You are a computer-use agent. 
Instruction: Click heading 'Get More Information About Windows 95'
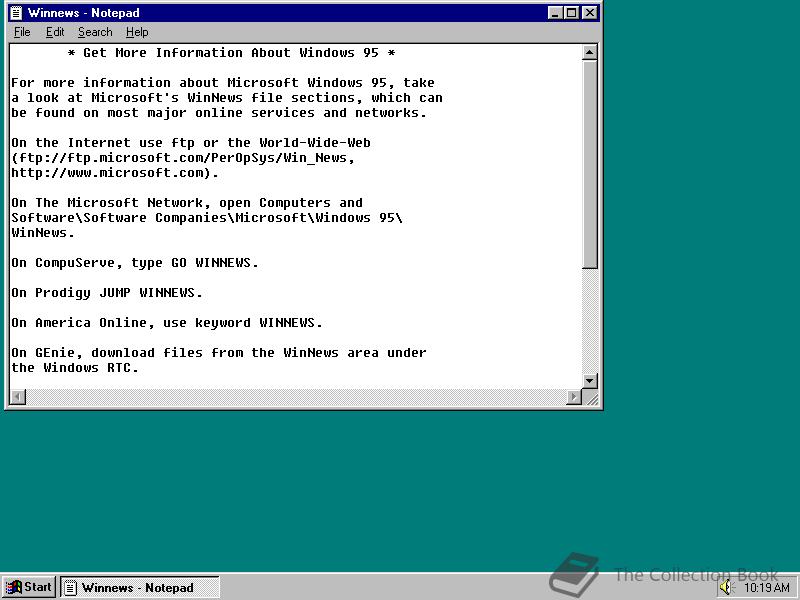[x=231, y=53]
